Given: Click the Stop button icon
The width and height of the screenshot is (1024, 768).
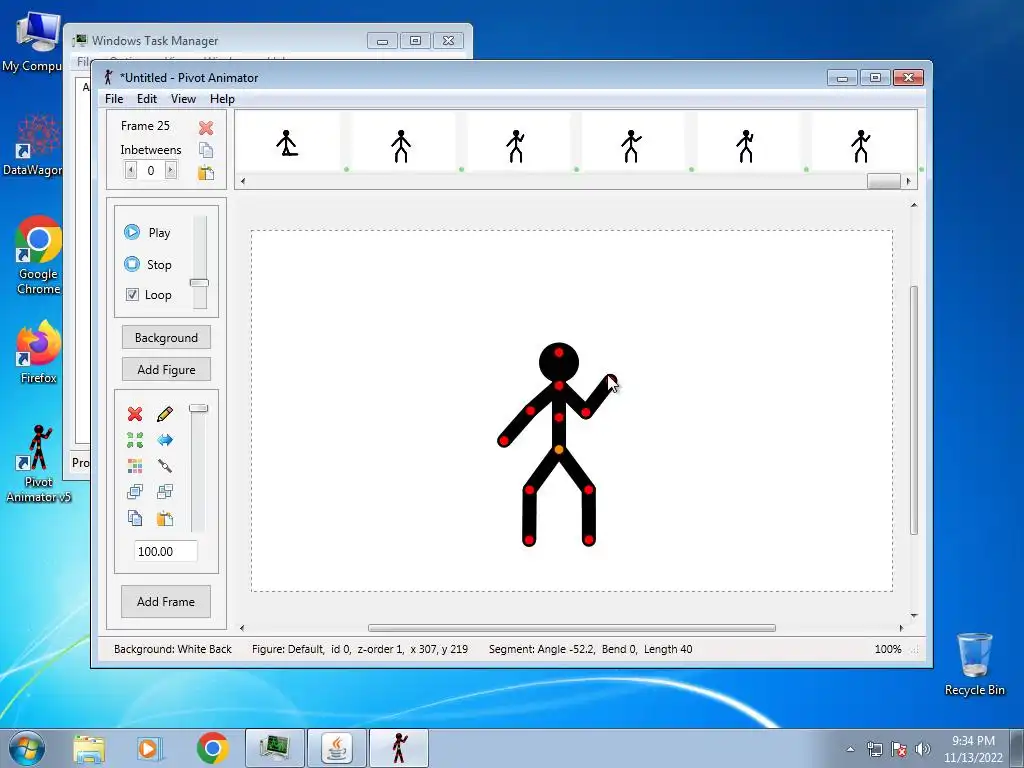Looking at the screenshot, I should tap(132, 264).
